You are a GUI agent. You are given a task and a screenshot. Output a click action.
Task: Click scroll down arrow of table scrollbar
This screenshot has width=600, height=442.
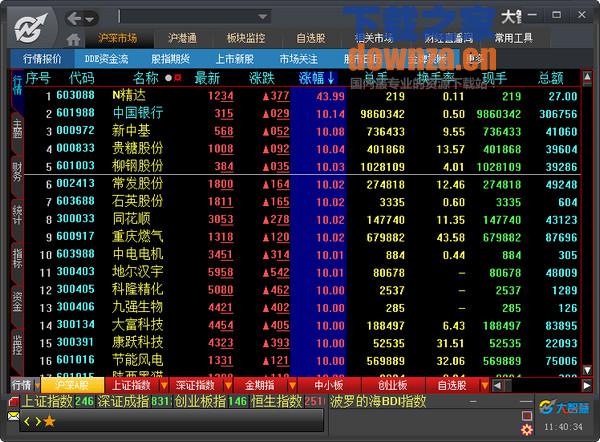tap(587, 370)
